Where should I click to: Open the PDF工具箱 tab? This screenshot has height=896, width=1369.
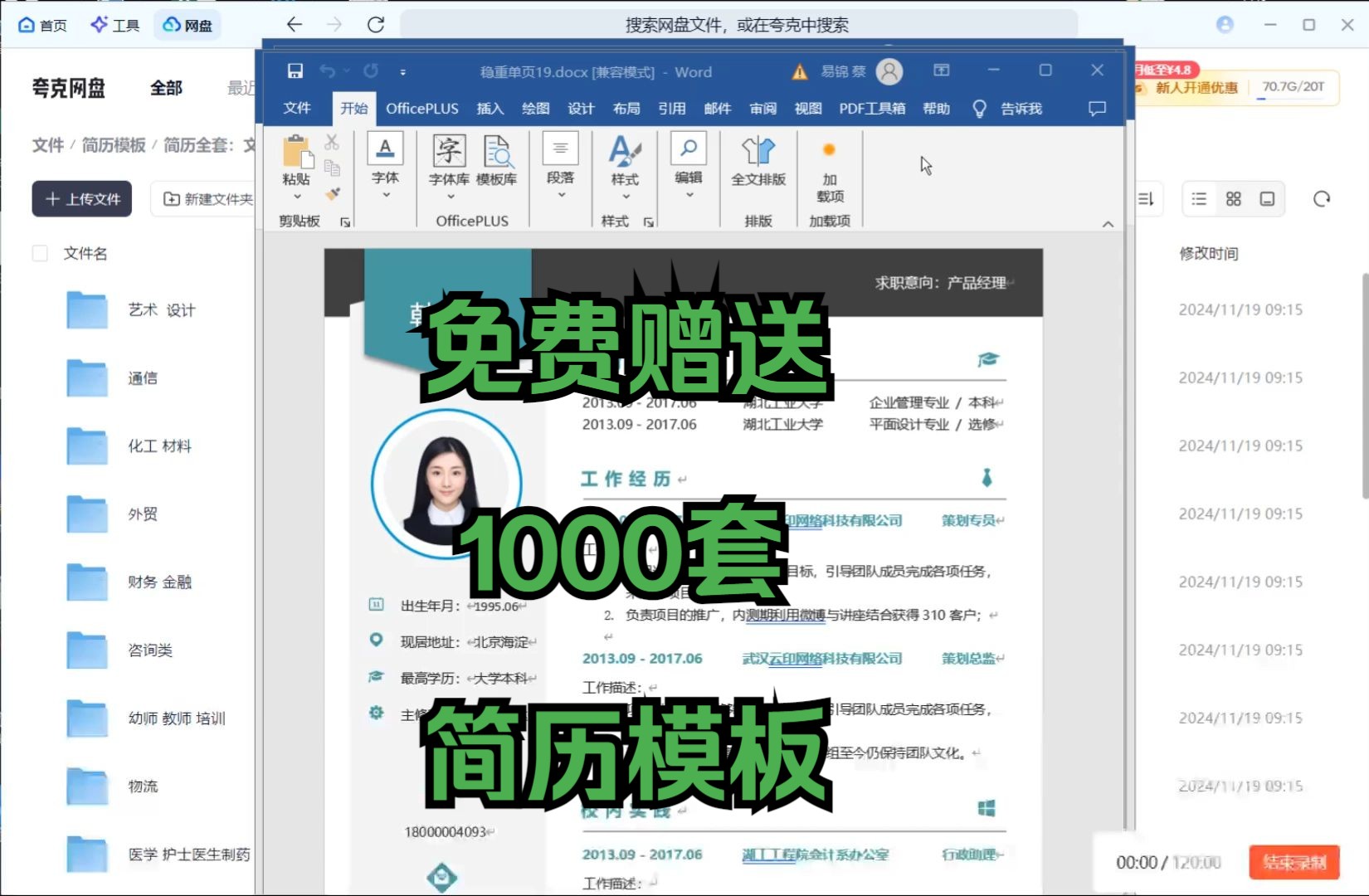[x=871, y=108]
